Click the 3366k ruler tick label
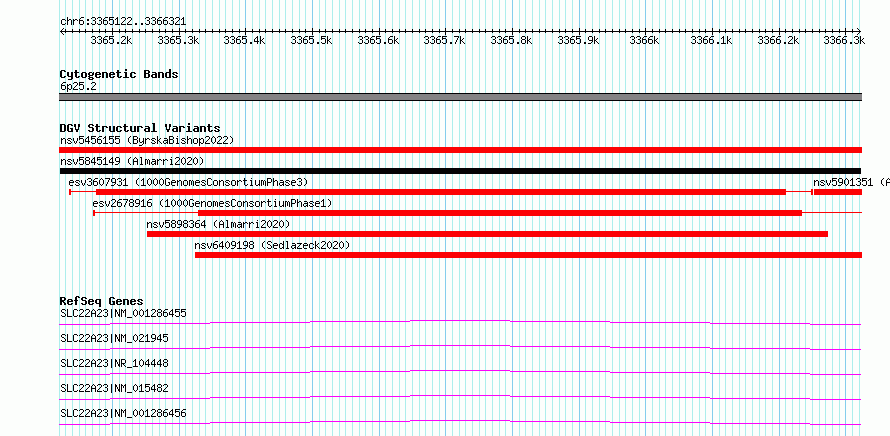This screenshot has width=890, height=436. point(644,40)
